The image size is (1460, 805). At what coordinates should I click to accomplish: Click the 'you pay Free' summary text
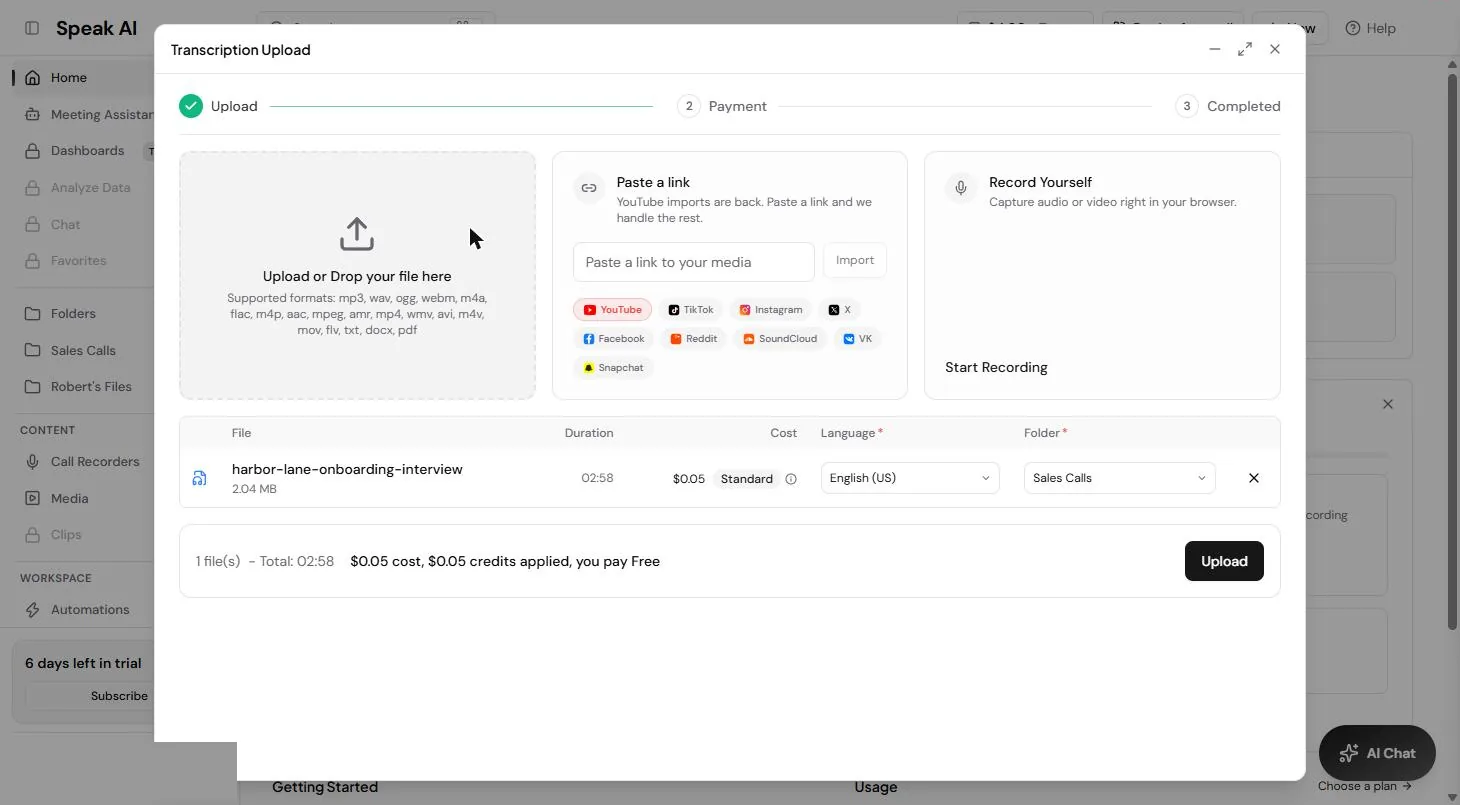click(x=618, y=561)
